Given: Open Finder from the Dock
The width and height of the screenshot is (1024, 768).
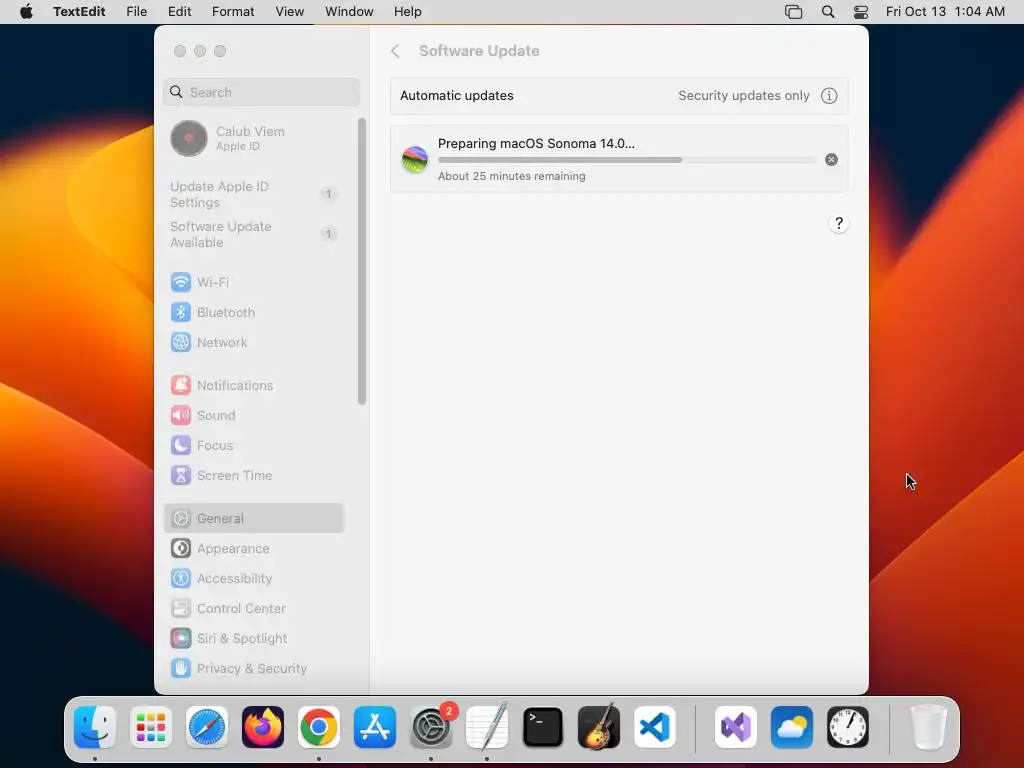Looking at the screenshot, I should coord(95,727).
